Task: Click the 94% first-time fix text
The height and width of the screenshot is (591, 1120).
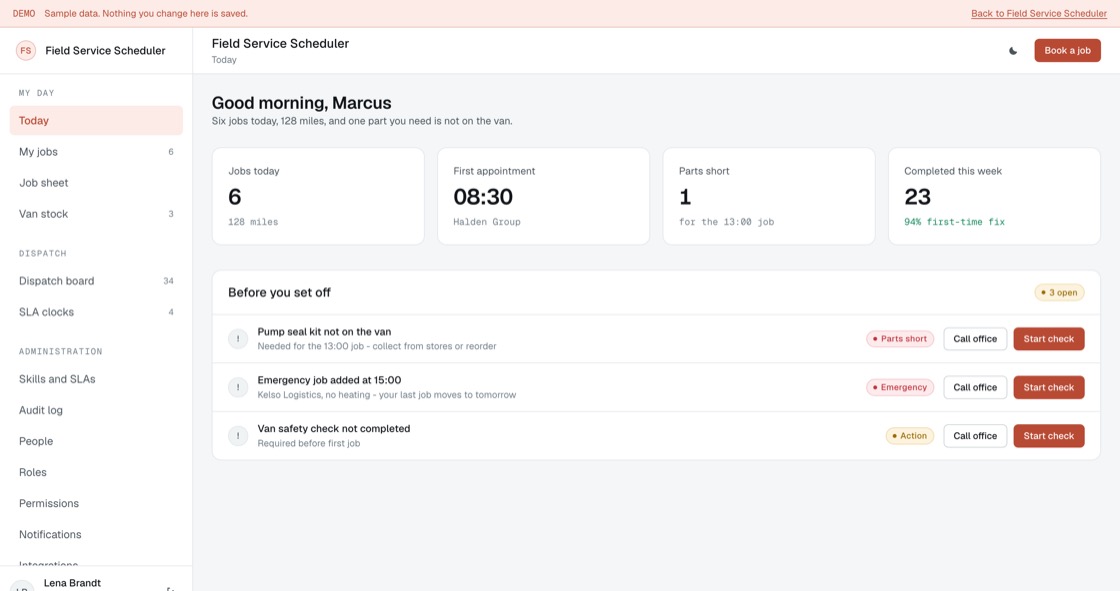Action: click(x=954, y=222)
